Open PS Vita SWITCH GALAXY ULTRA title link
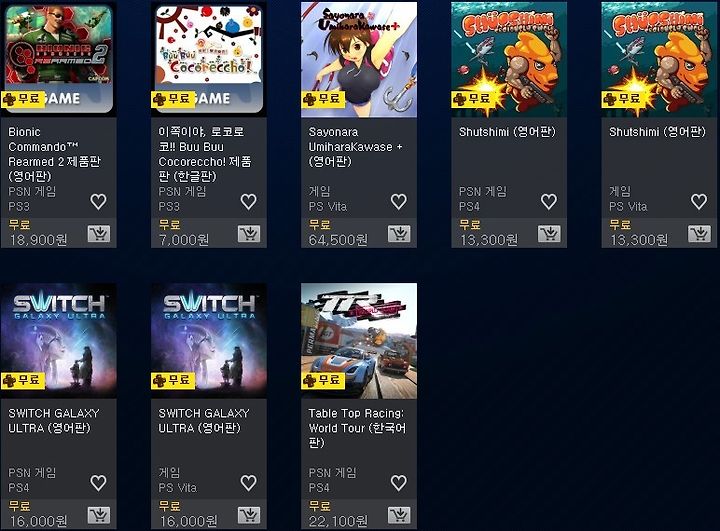Image resolution: width=720 pixels, height=531 pixels. [x=204, y=421]
